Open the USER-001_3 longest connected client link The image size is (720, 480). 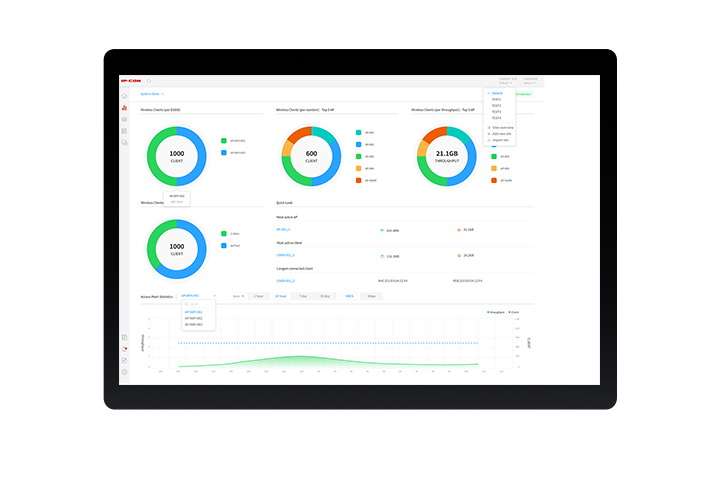click(x=285, y=281)
